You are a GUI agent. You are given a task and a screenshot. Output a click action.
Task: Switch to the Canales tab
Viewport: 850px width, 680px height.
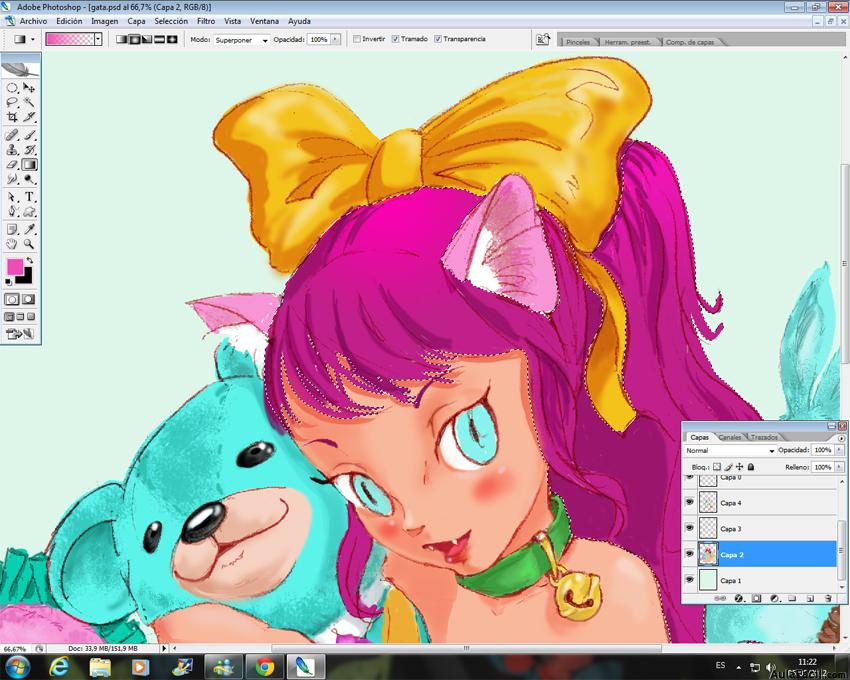point(730,437)
